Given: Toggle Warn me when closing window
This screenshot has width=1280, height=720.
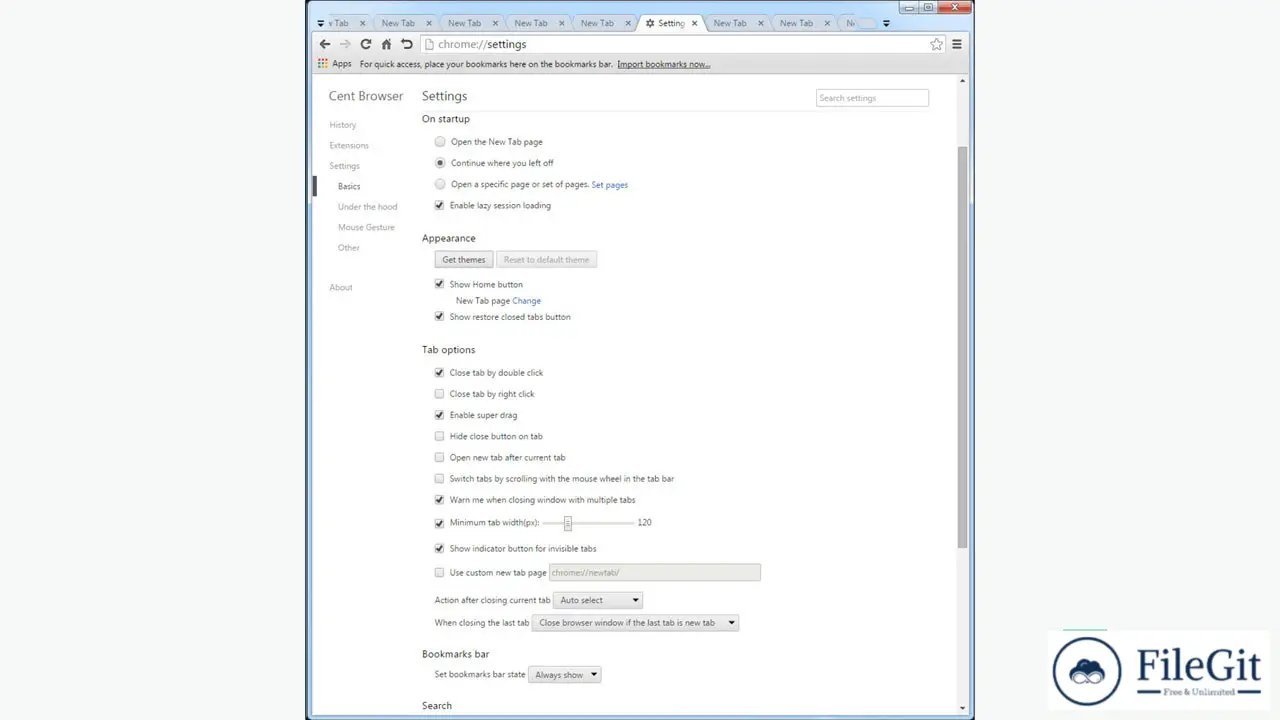Looking at the screenshot, I should 439,500.
